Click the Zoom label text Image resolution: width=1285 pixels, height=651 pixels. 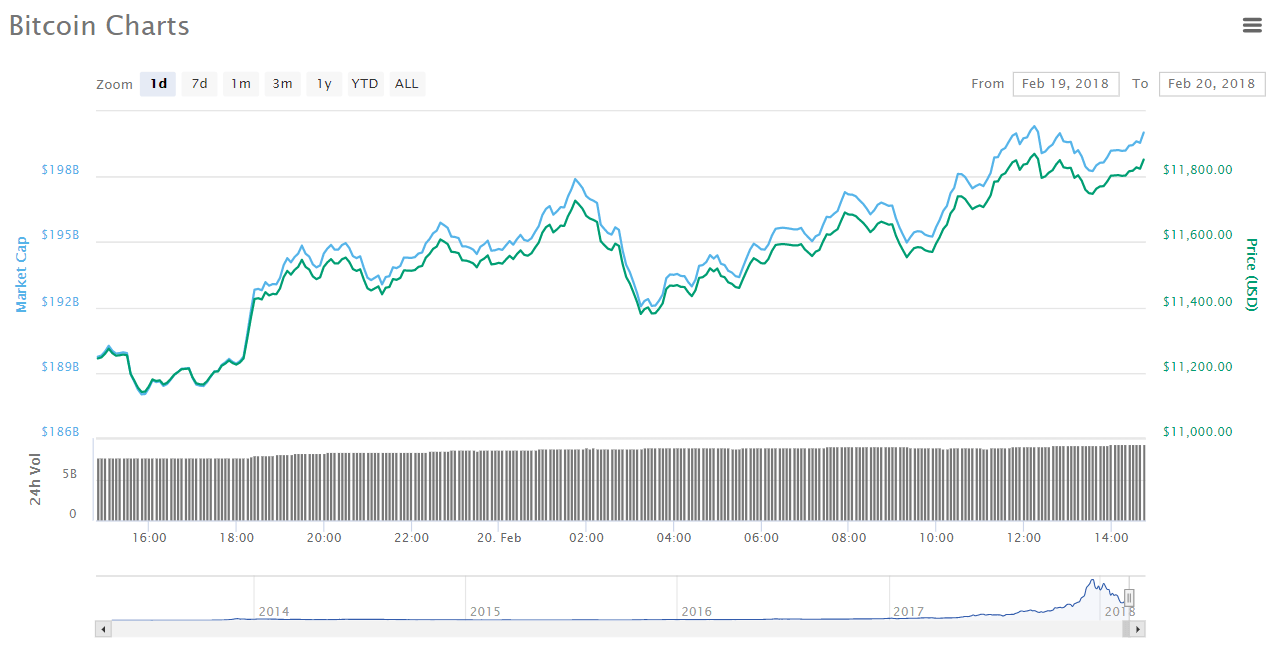[x=114, y=85]
